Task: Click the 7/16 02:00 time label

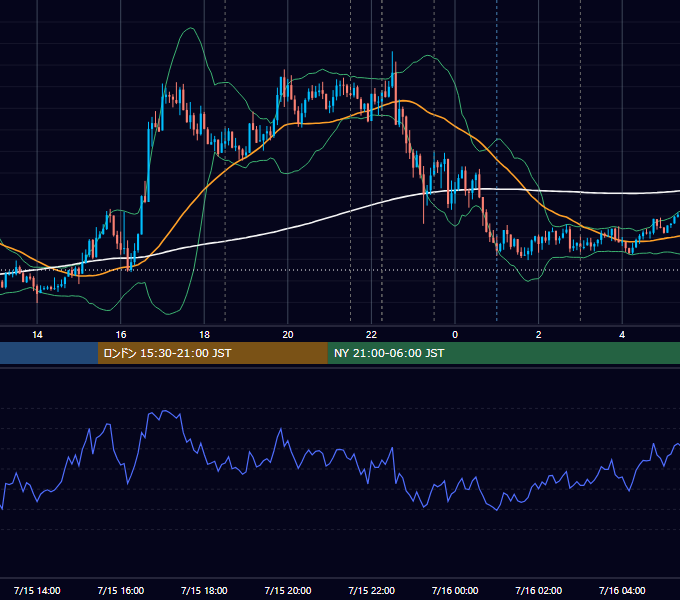Action: (x=539, y=590)
